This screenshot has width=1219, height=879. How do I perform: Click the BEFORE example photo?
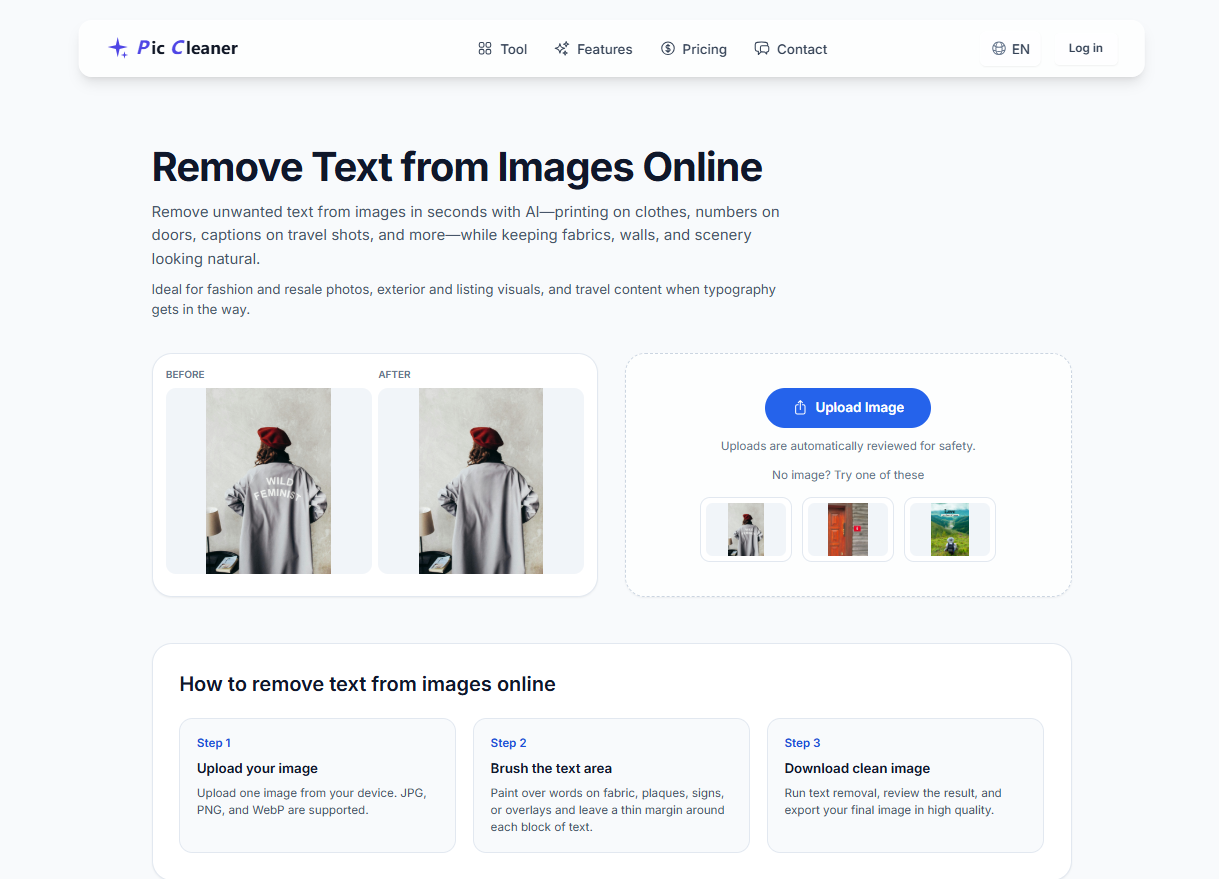tap(268, 481)
